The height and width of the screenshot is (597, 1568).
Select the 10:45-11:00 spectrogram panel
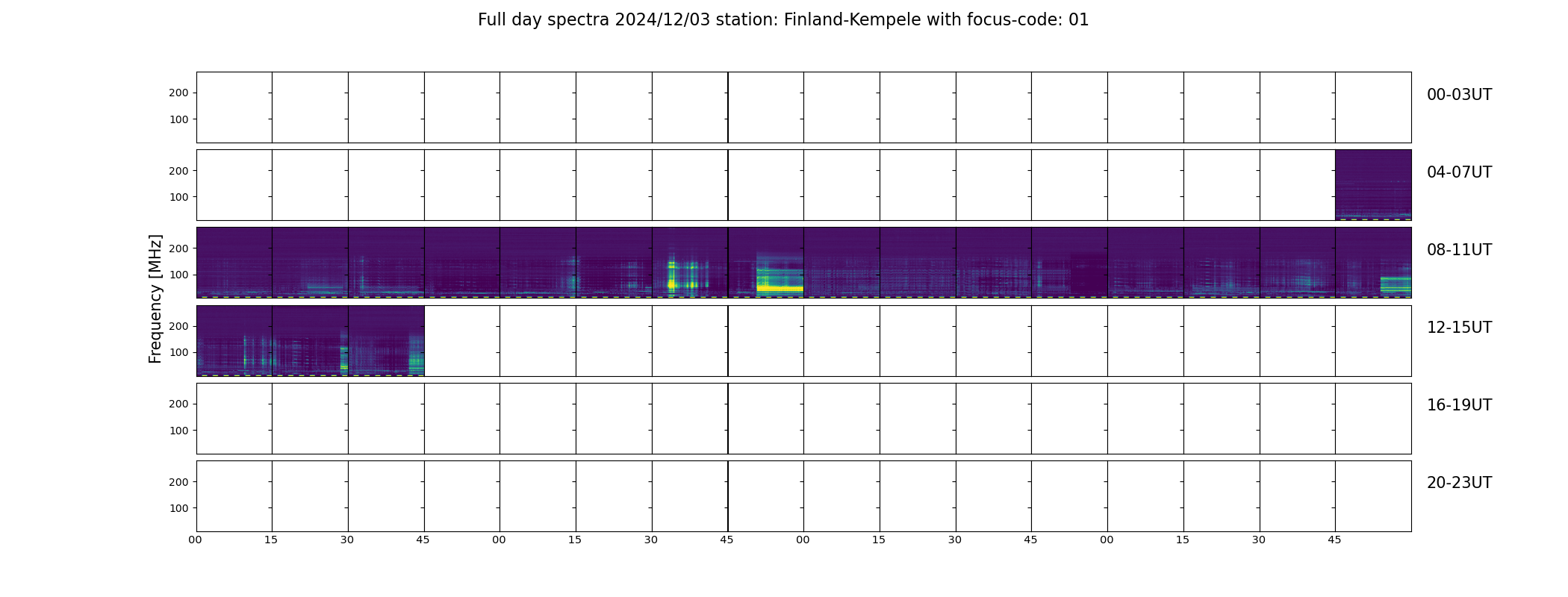click(1069, 263)
